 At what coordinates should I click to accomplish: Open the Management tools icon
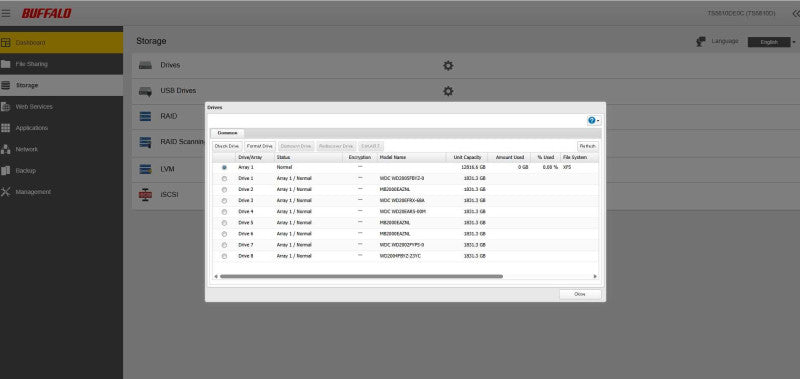[6, 192]
